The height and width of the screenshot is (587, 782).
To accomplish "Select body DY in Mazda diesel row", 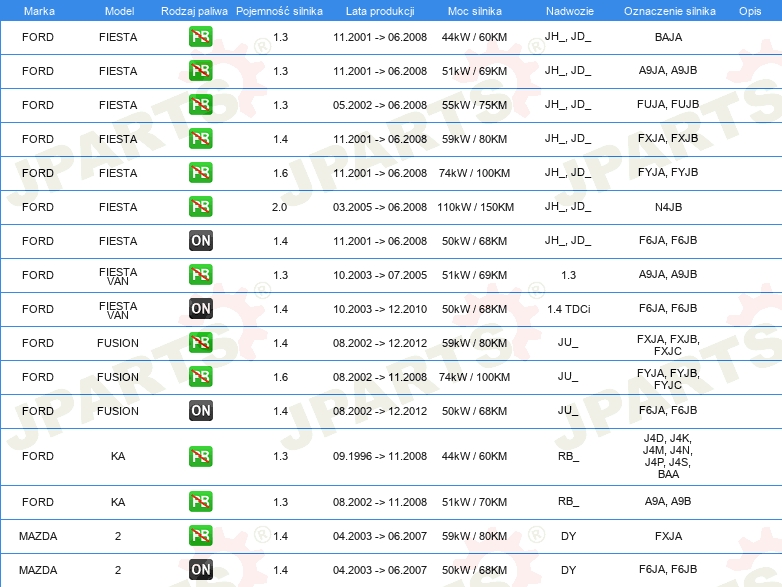I will point(569,570).
